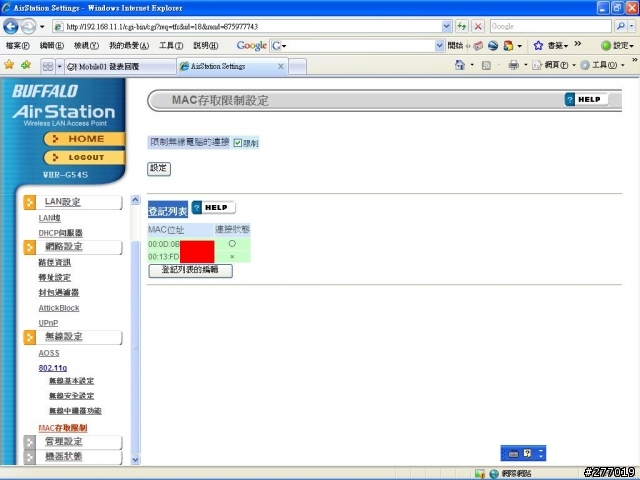Open the 路徑資訊 link
Image resolution: width=640 pixels, height=480 pixels.
point(54,262)
